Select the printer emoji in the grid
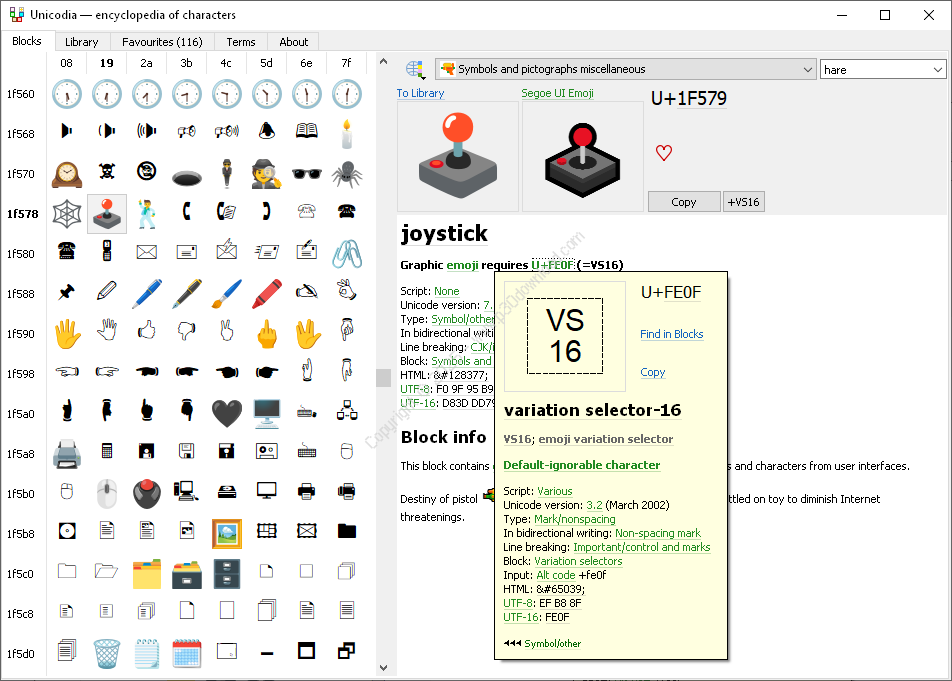Screen dimensions: 952x681 (x=66, y=454)
